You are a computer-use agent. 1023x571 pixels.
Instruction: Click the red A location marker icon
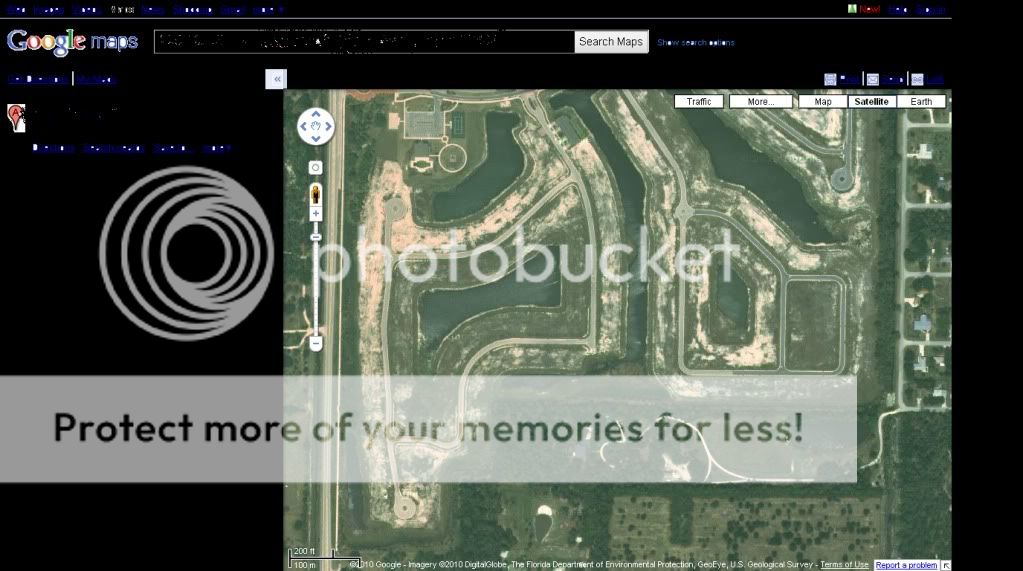16,117
